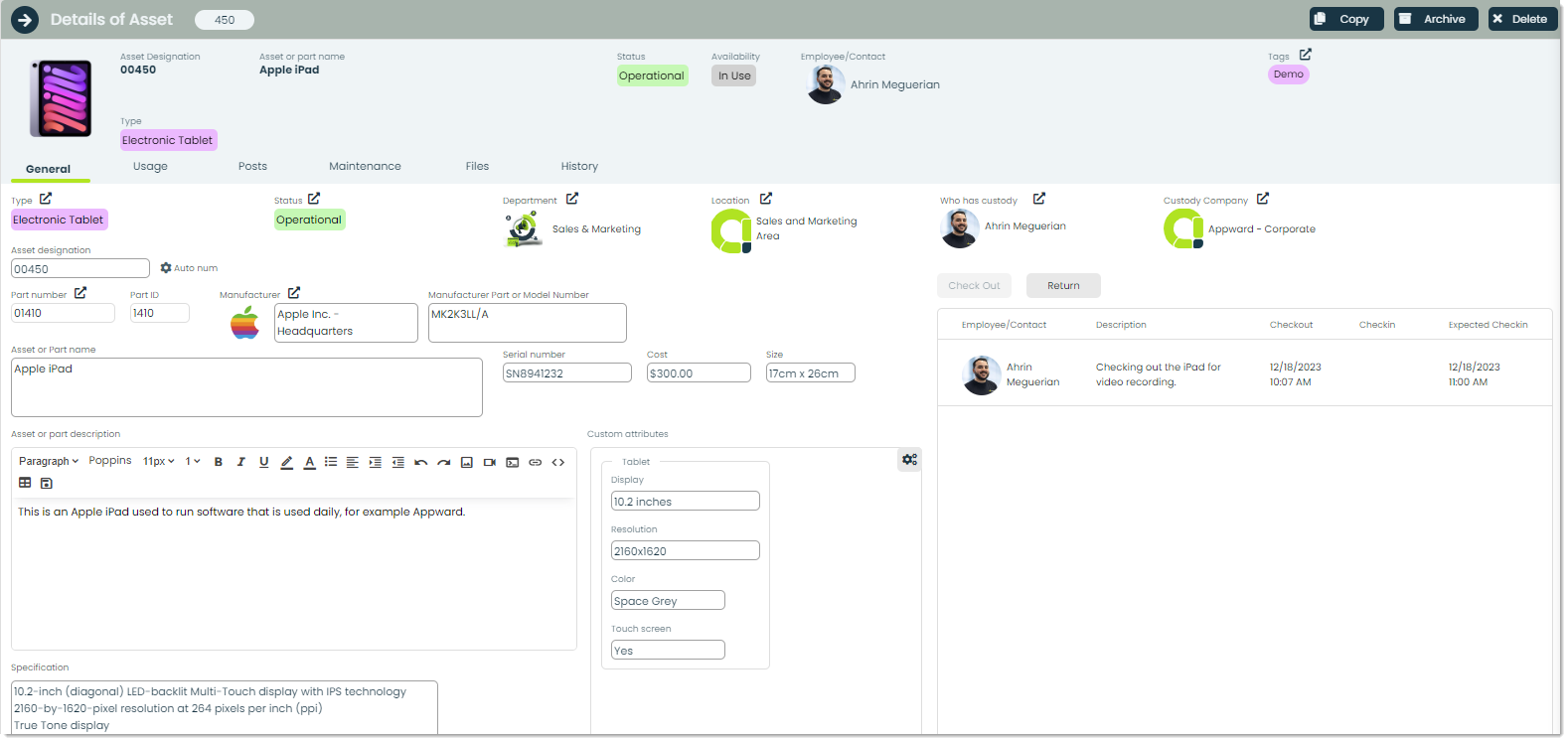Open custom attributes settings gears
The width and height of the screenshot is (1568, 742).
point(909,460)
